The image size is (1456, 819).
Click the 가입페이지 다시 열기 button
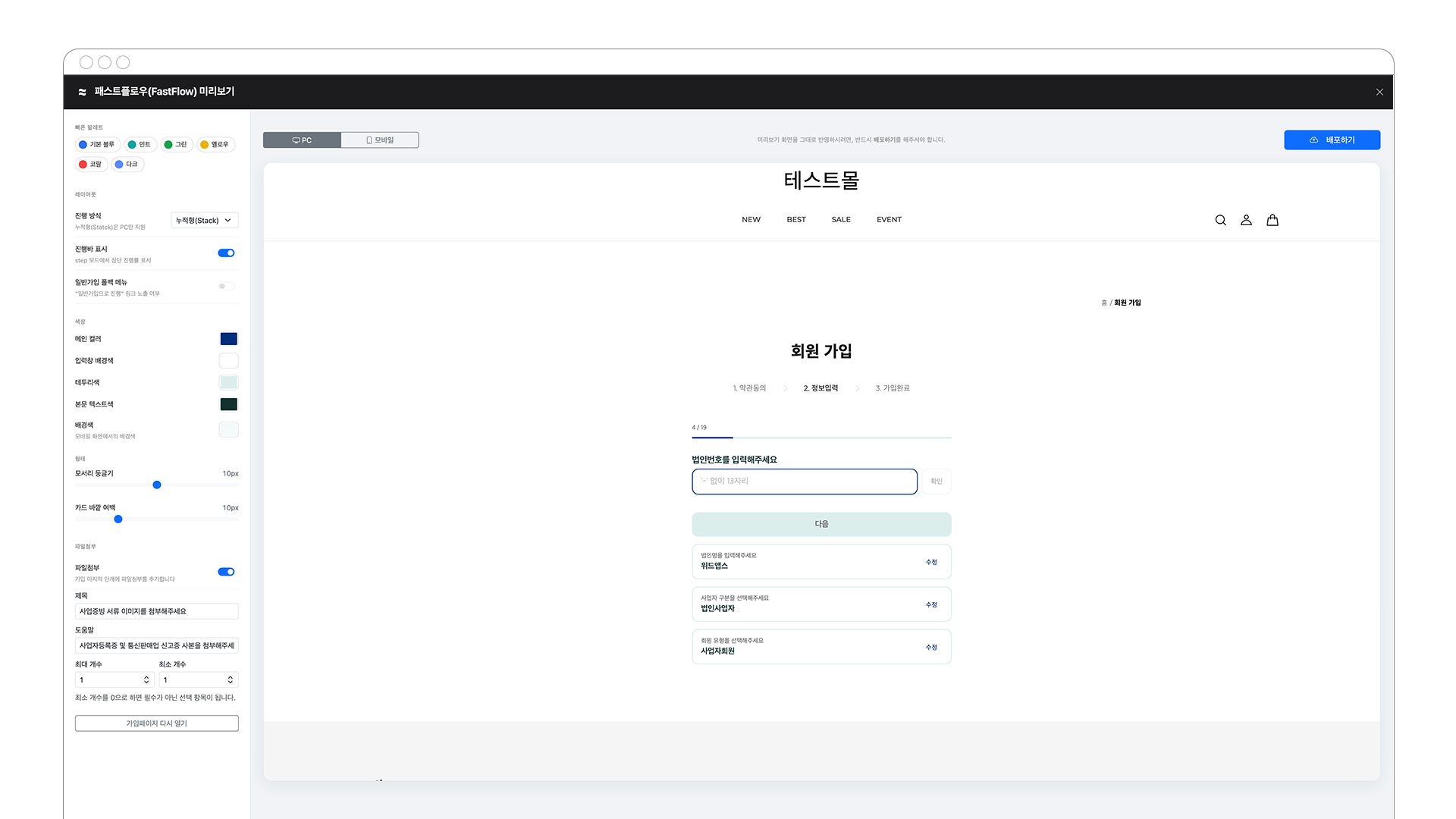(x=157, y=723)
